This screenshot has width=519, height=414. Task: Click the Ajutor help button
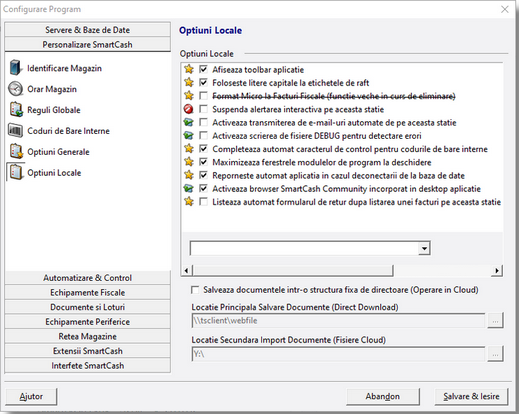(31, 396)
